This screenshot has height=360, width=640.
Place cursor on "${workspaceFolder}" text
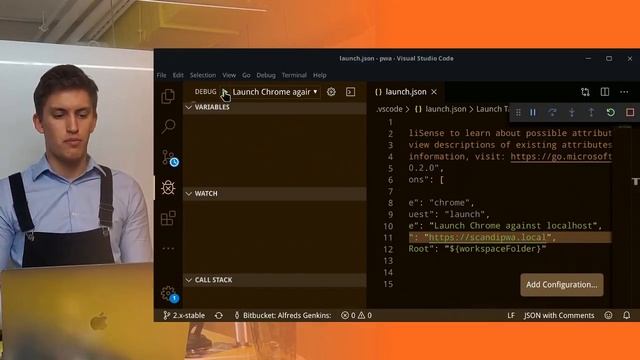pyautogui.click(x=495, y=249)
